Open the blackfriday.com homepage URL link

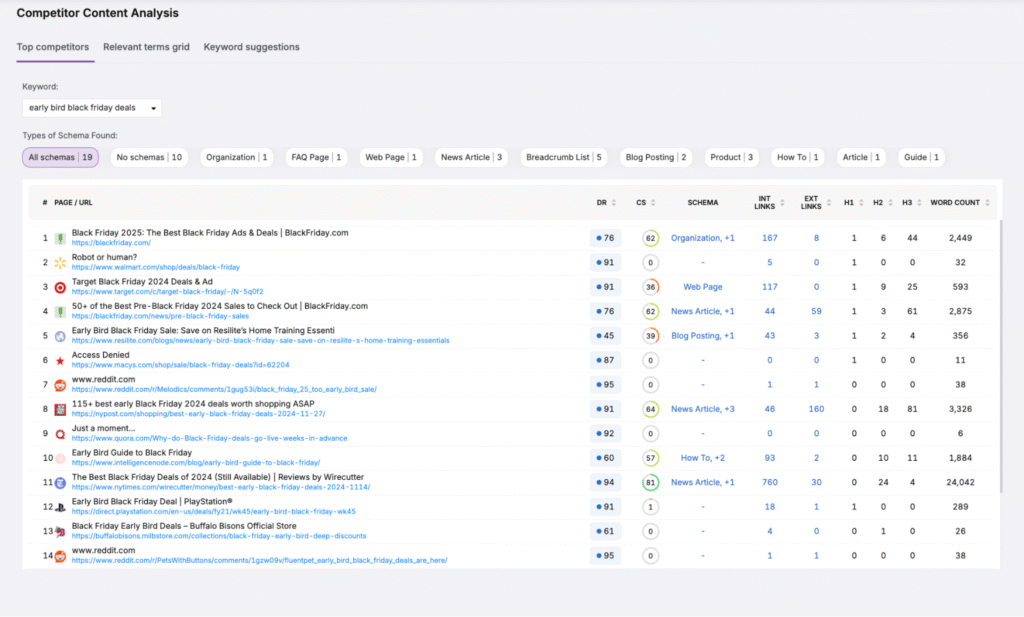[x=111, y=243]
